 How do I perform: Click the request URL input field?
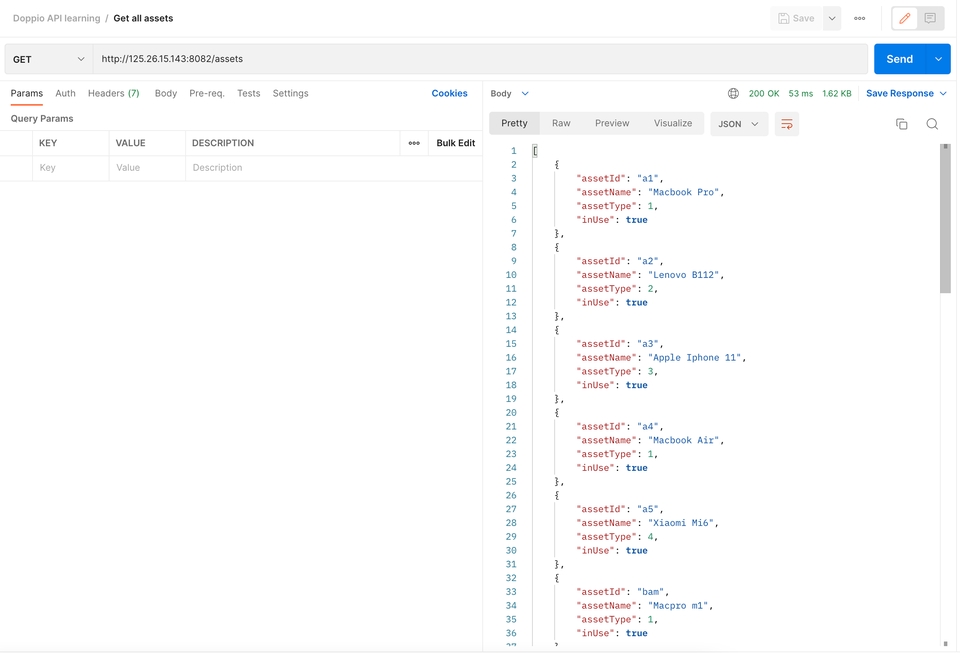[480, 59]
